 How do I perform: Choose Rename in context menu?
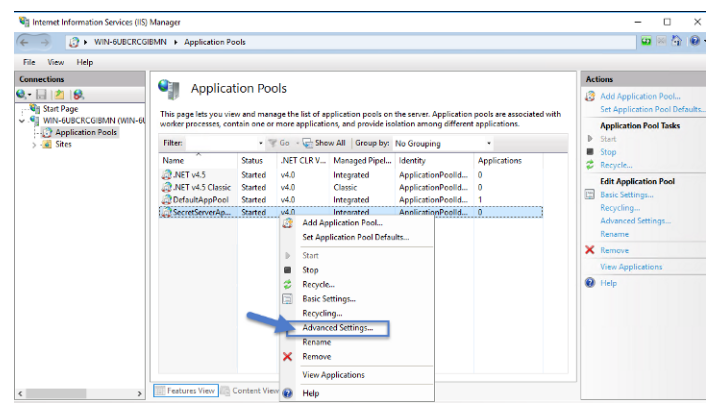coord(316,342)
